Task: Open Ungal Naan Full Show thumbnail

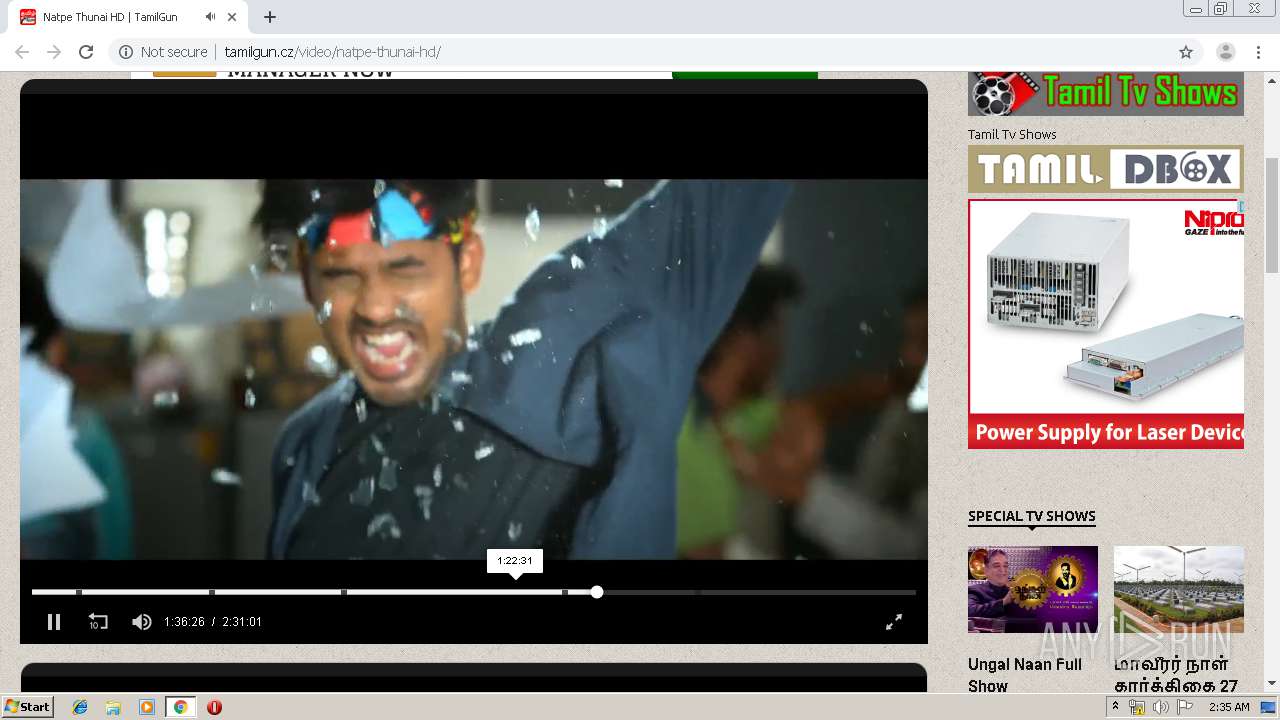Action: coord(1033,589)
